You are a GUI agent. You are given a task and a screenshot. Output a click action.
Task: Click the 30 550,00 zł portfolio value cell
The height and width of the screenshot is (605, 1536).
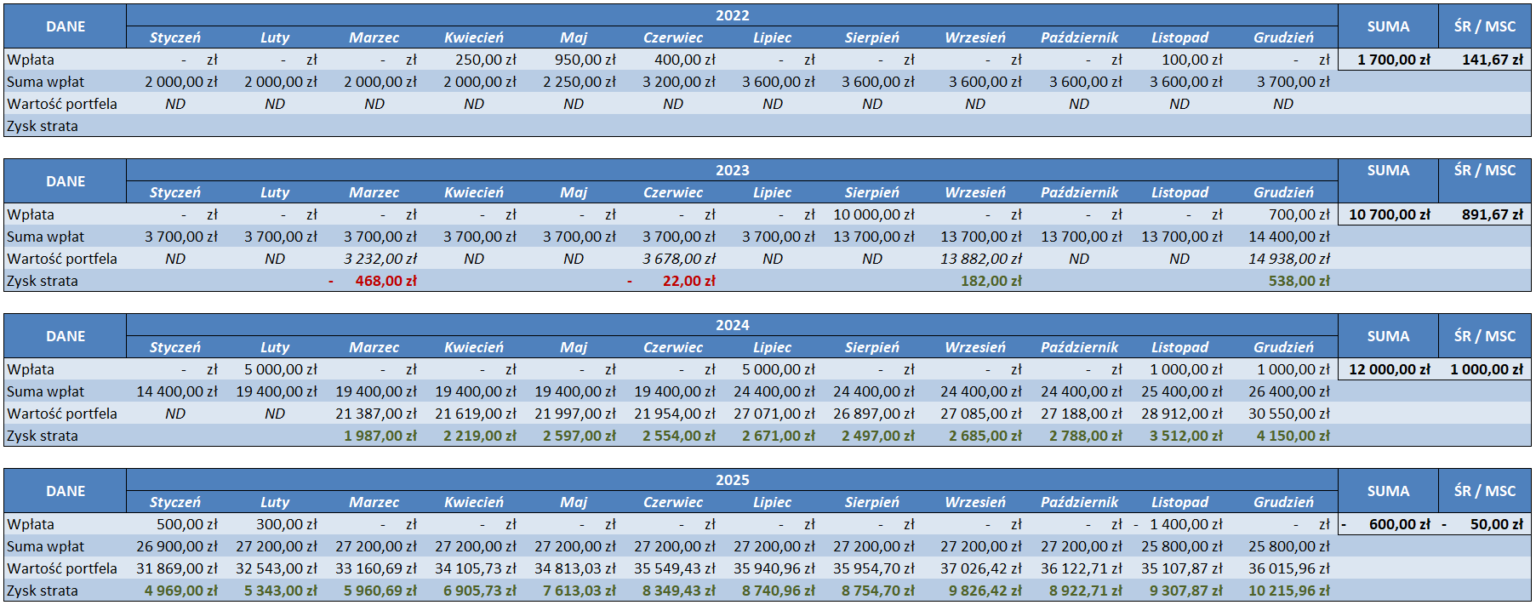(1283, 413)
